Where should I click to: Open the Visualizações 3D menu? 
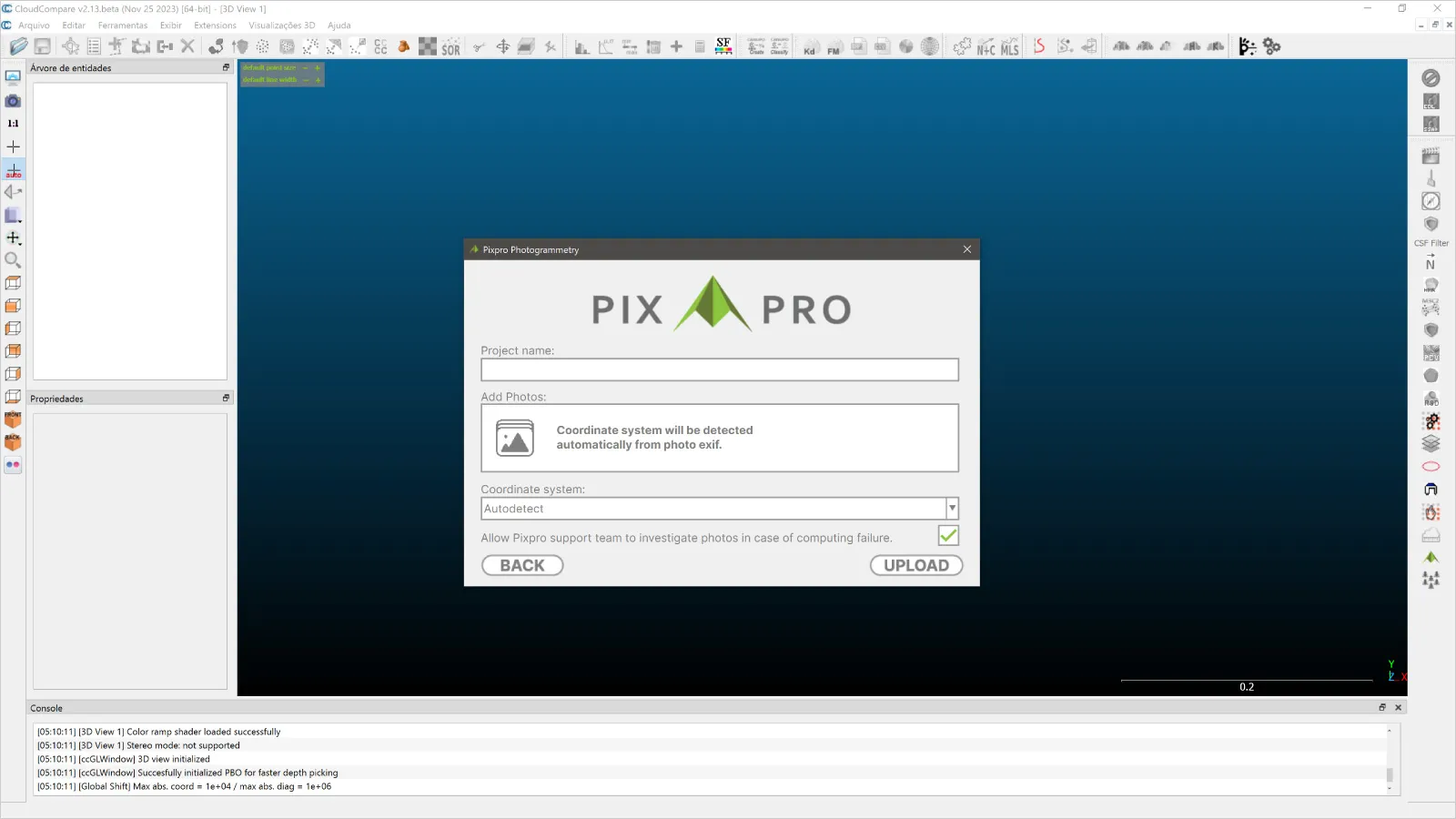click(282, 25)
